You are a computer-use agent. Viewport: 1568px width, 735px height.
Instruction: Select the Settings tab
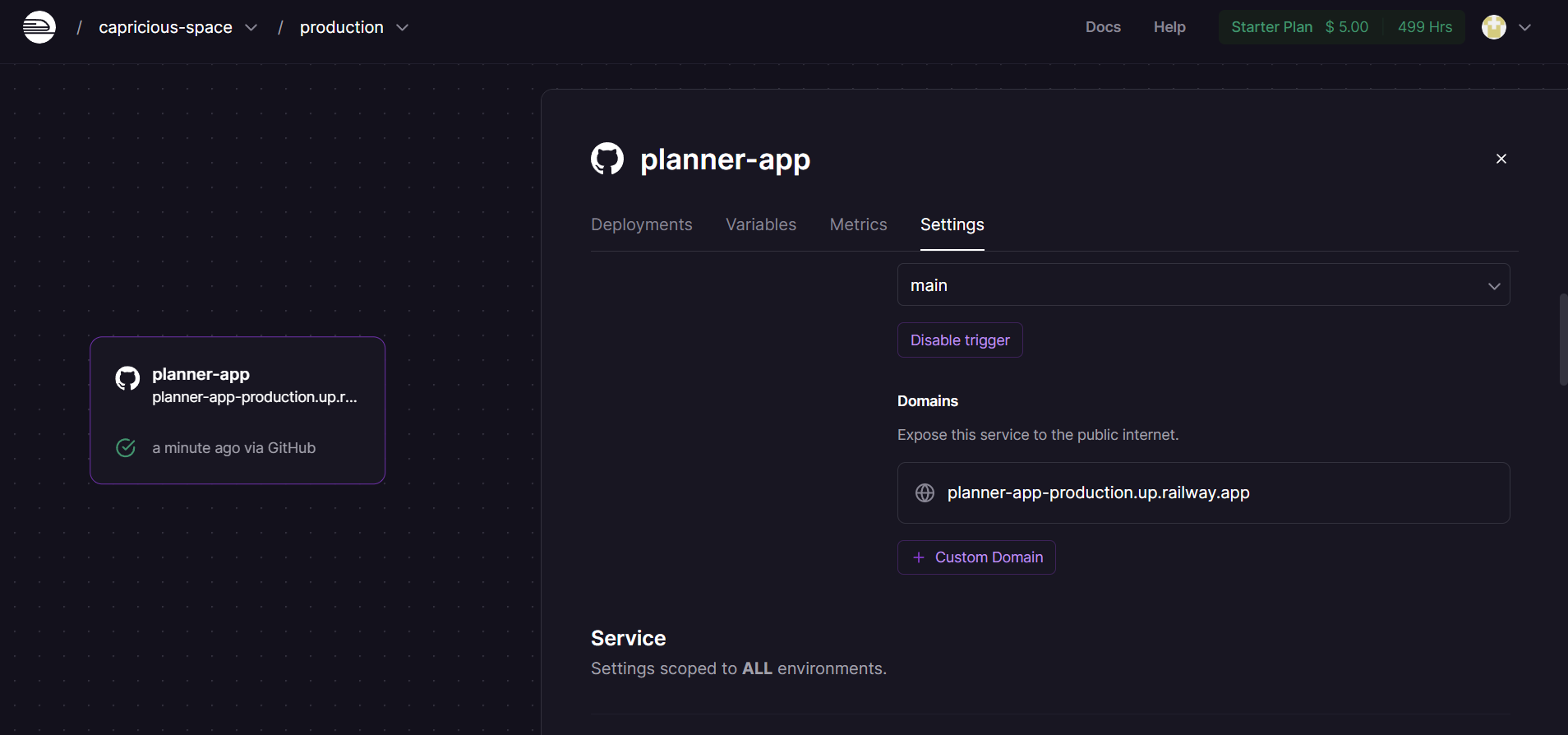952,224
